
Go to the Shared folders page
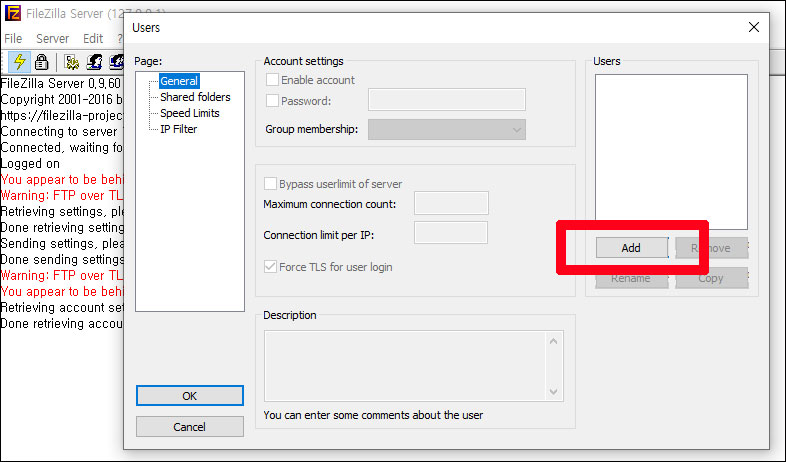(x=195, y=97)
